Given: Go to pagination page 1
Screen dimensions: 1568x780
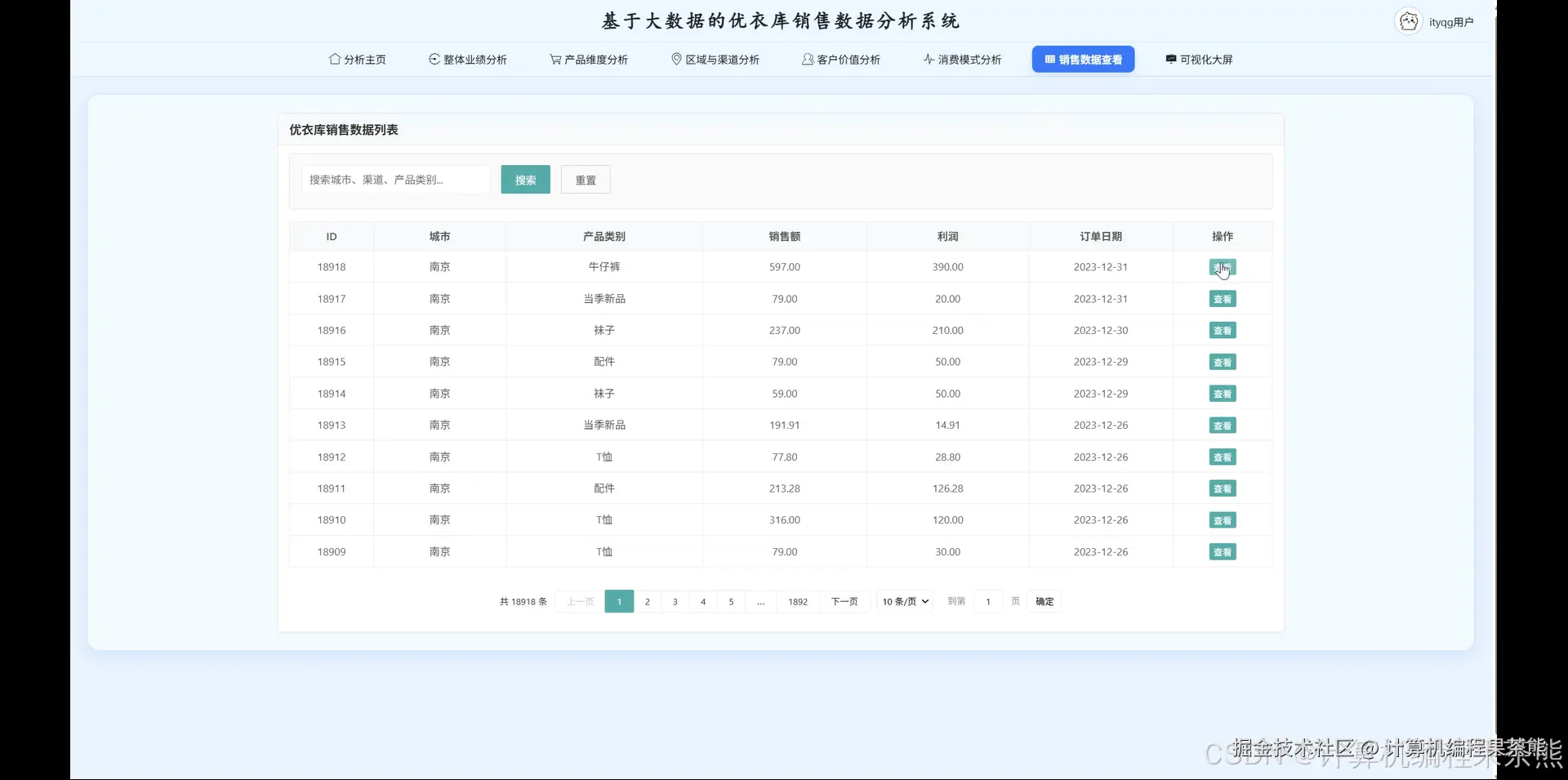Looking at the screenshot, I should 619,602.
